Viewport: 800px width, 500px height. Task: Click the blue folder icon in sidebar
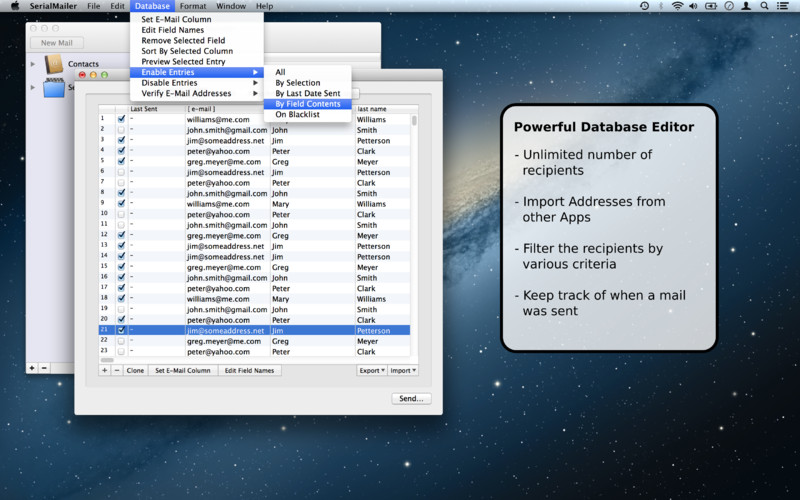click(x=54, y=87)
